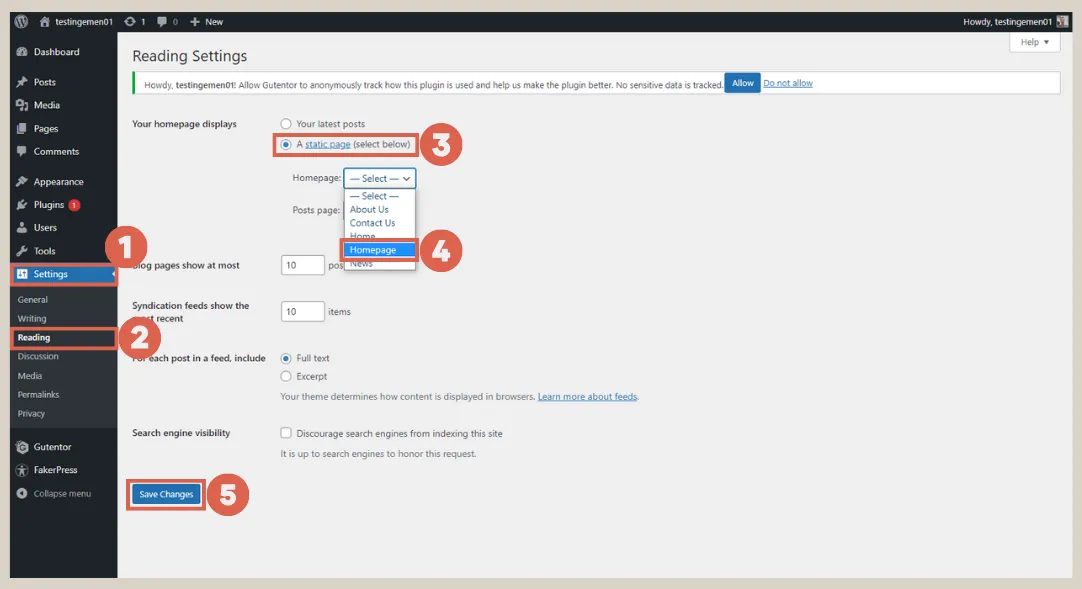Enable Discourage search engines from indexing
1082x589 pixels.
pyautogui.click(x=286, y=433)
